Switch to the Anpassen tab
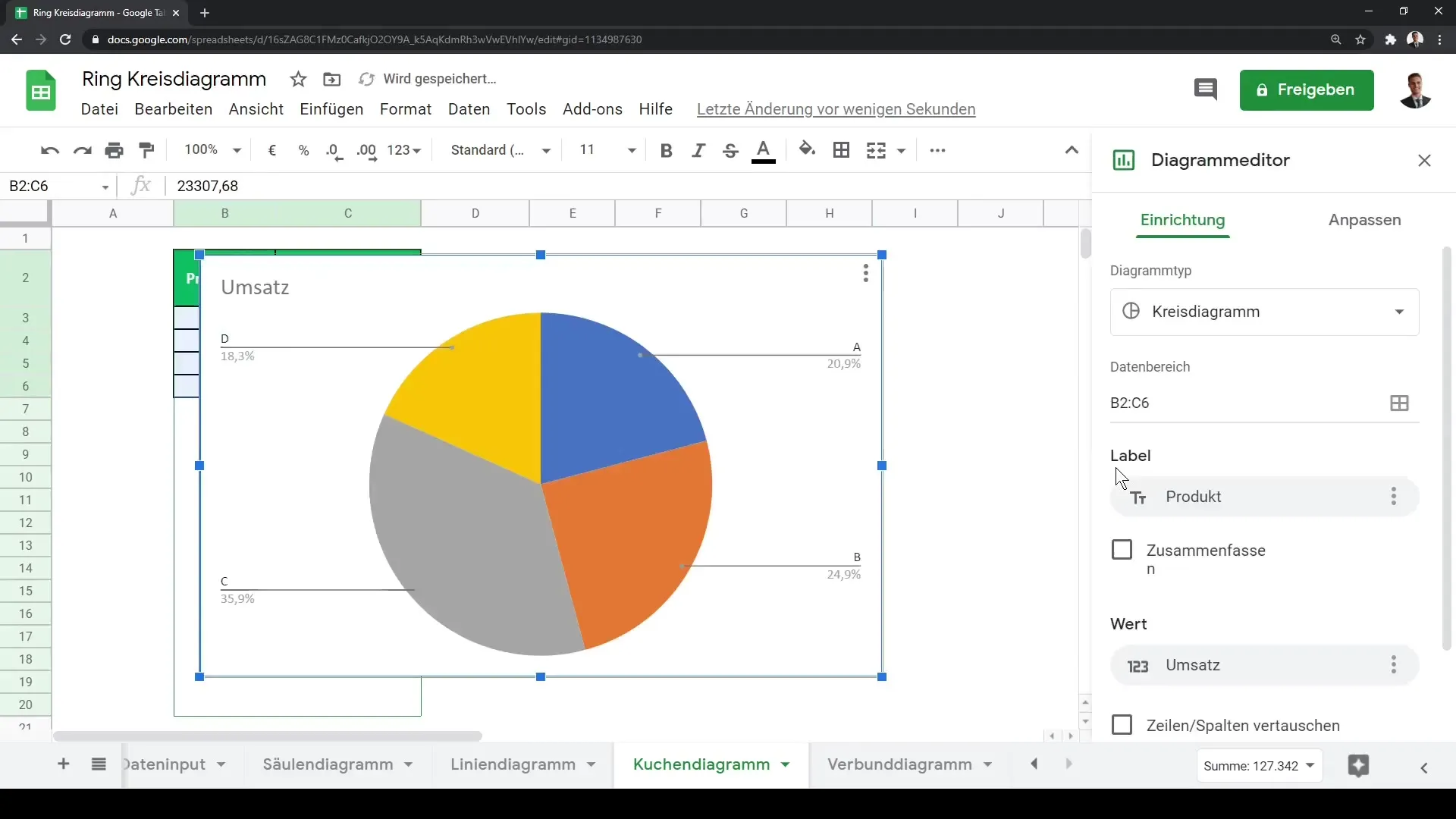This screenshot has width=1456, height=819. tap(1364, 220)
